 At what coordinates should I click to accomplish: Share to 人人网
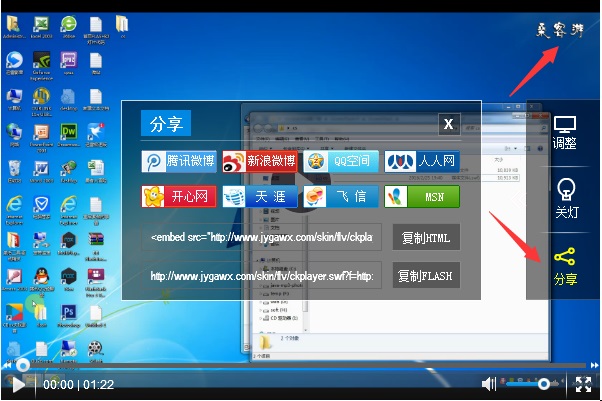422,161
